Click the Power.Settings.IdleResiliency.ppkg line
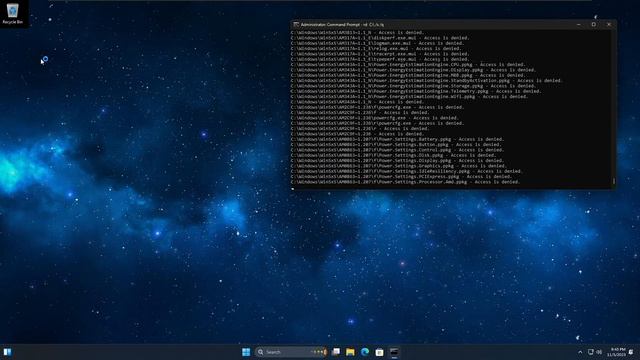 pos(407,171)
